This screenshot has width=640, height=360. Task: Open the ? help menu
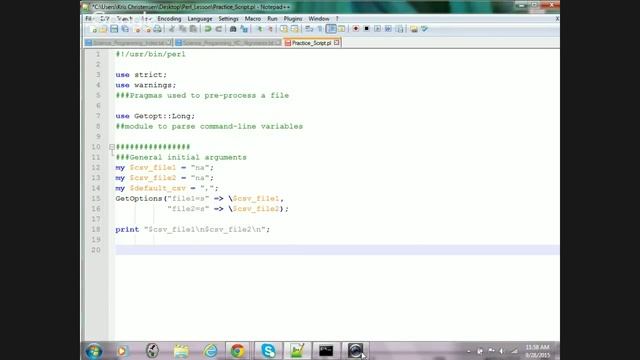(x=337, y=19)
